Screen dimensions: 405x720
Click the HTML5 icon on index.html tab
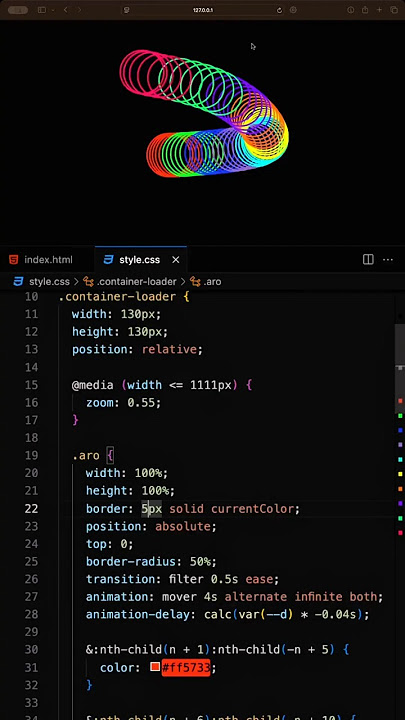click(14, 259)
